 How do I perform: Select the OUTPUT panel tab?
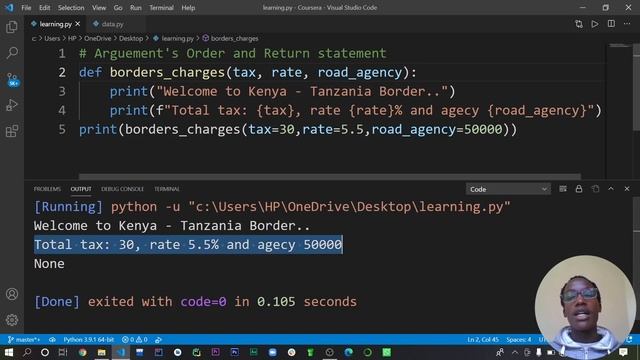point(81,189)
